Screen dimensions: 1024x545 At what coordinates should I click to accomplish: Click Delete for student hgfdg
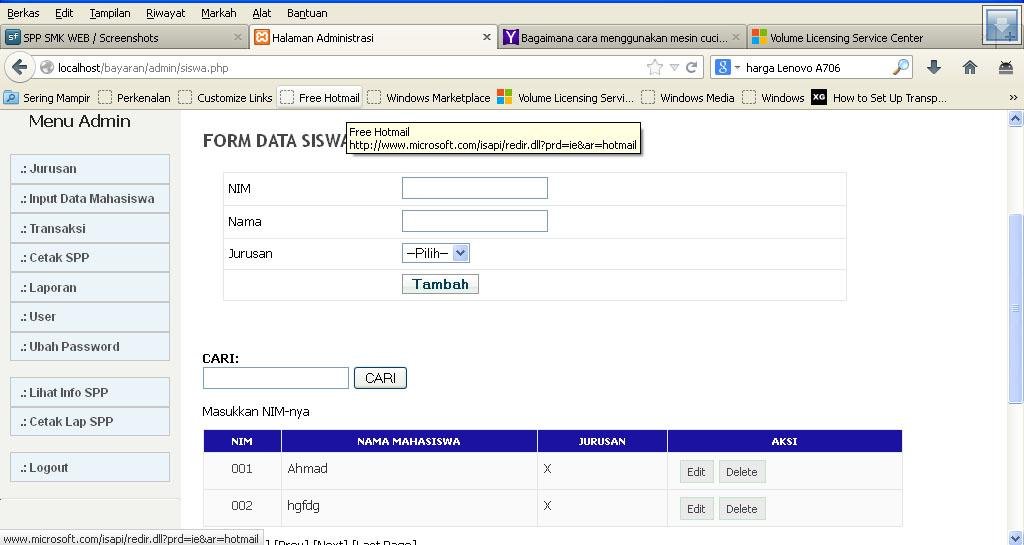(x=742, y=508)
